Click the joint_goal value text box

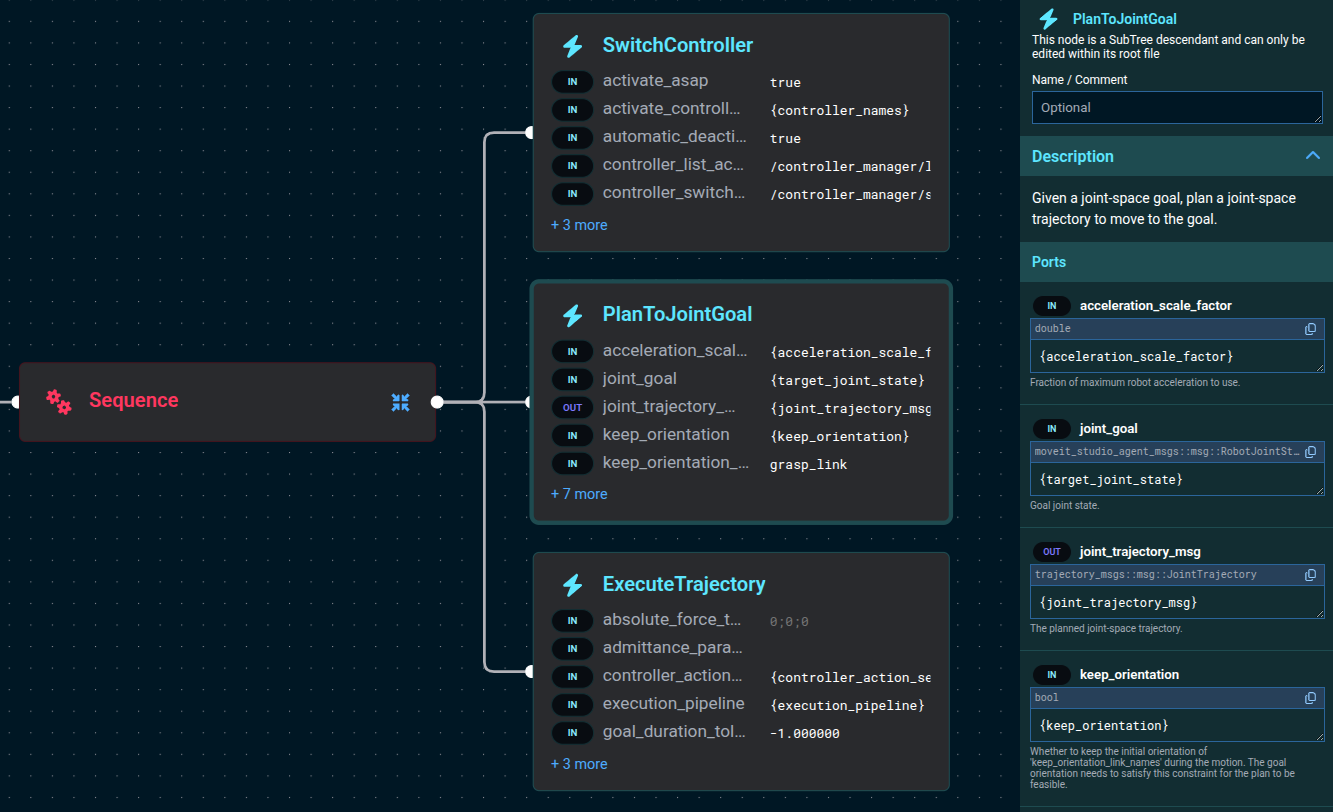(x=1176, y=480)
